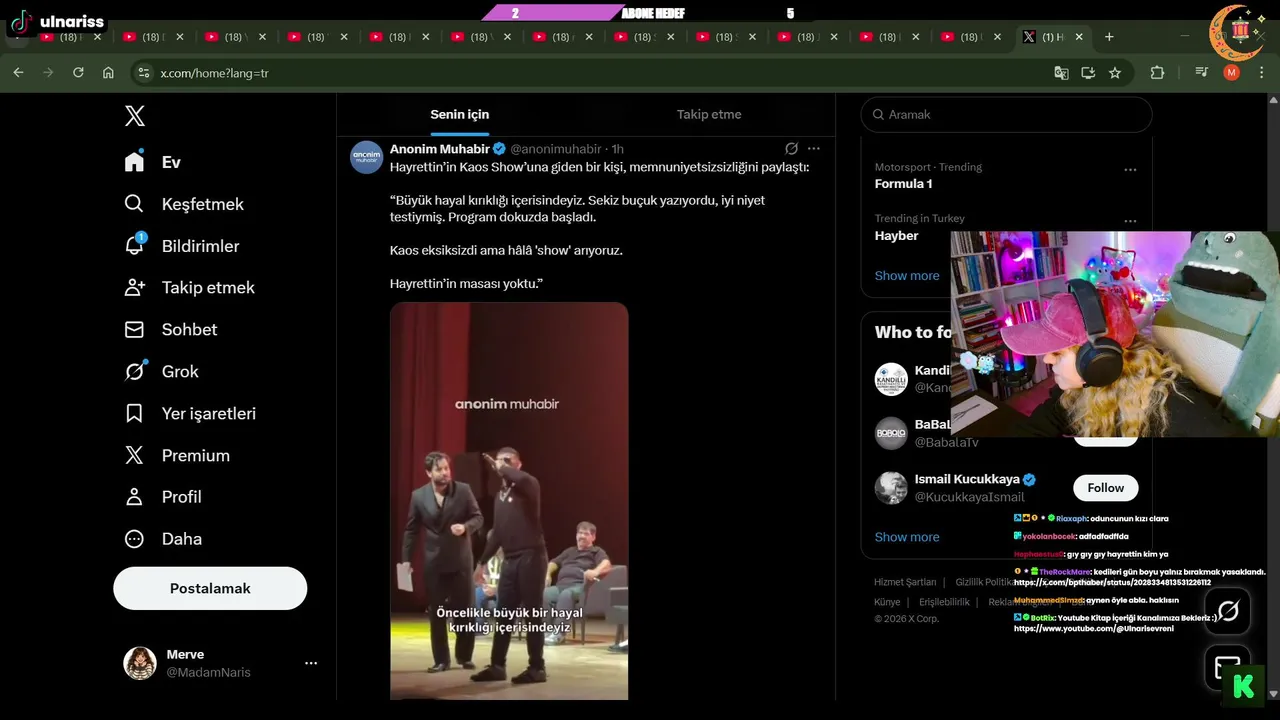Viewport: 1280px width, 720px height.
Task: Open more options on Anonim Muhabir post
Action: tap(814, 149)
